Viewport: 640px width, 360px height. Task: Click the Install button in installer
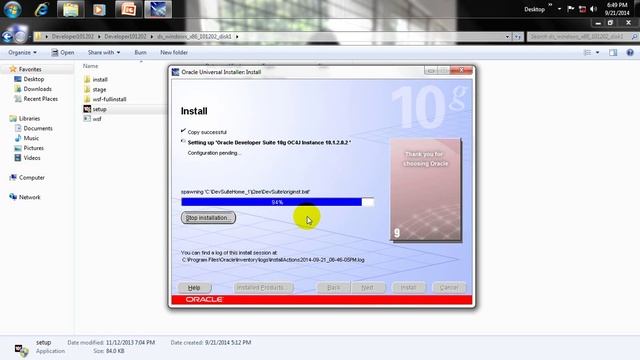coord(408,288)
